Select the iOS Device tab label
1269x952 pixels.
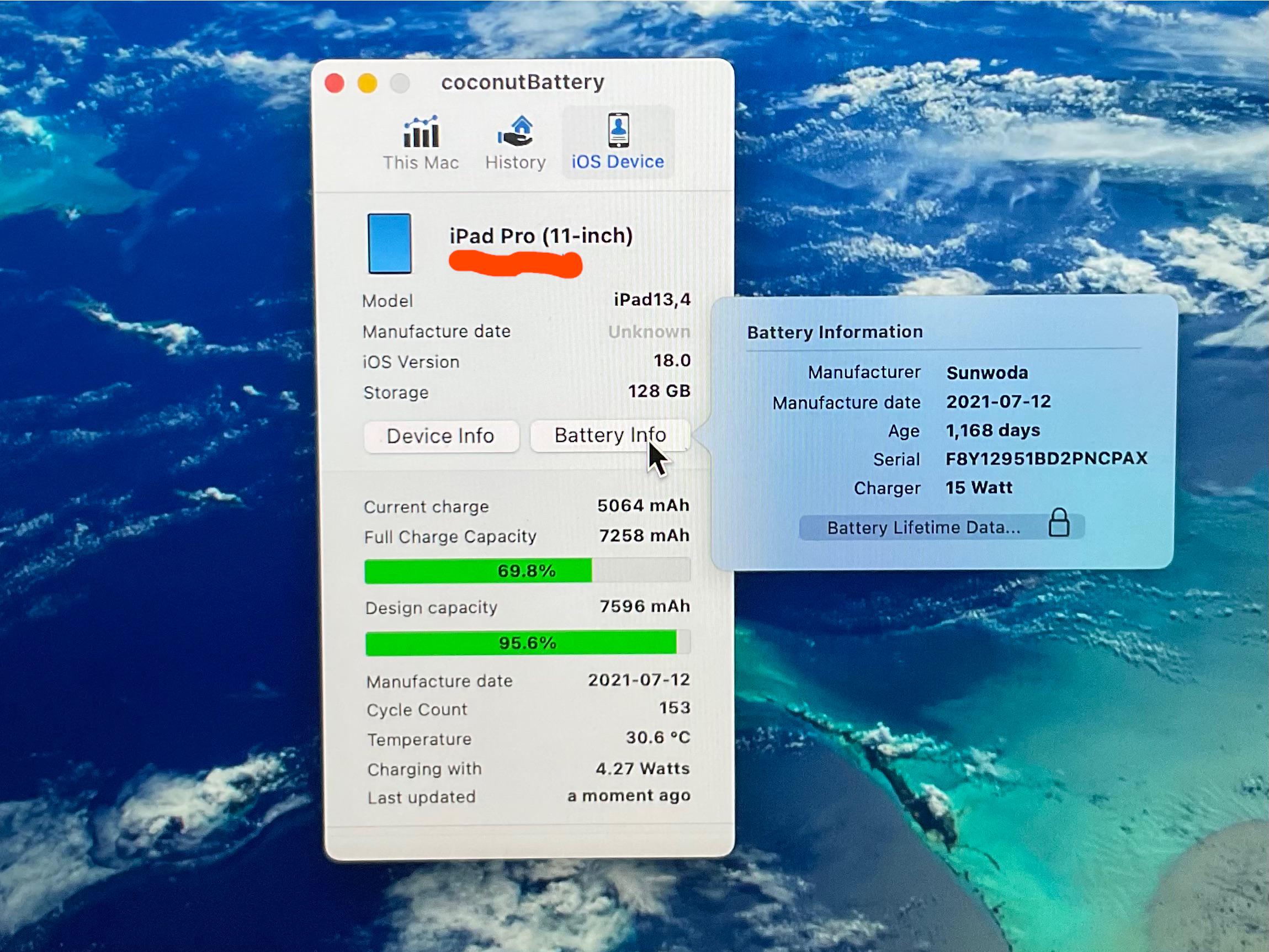pyautogui.click(x=616, y=161)
